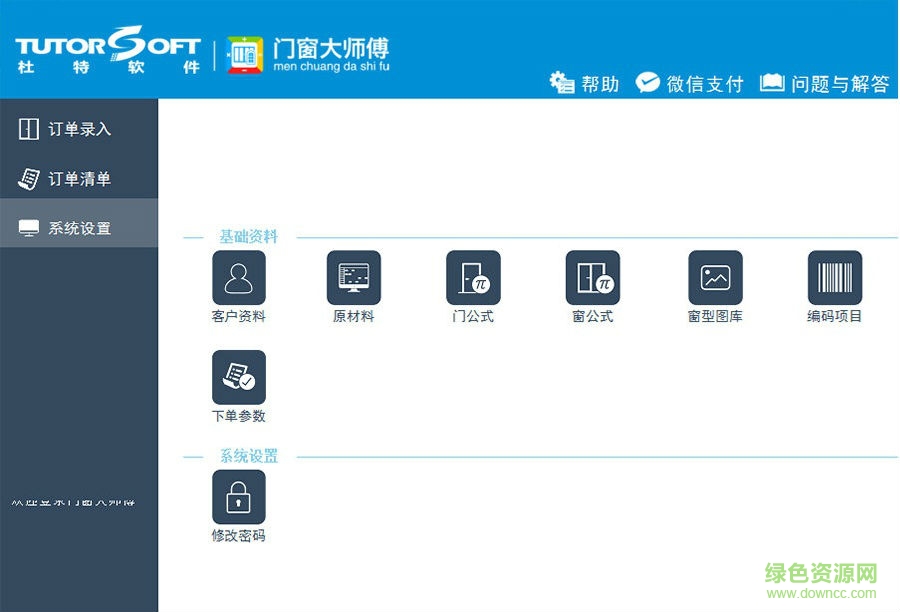The height and width of the screenshot is (612, 900).
Task: Browse the 窗型图库 window type gallery
Action: 715,278
